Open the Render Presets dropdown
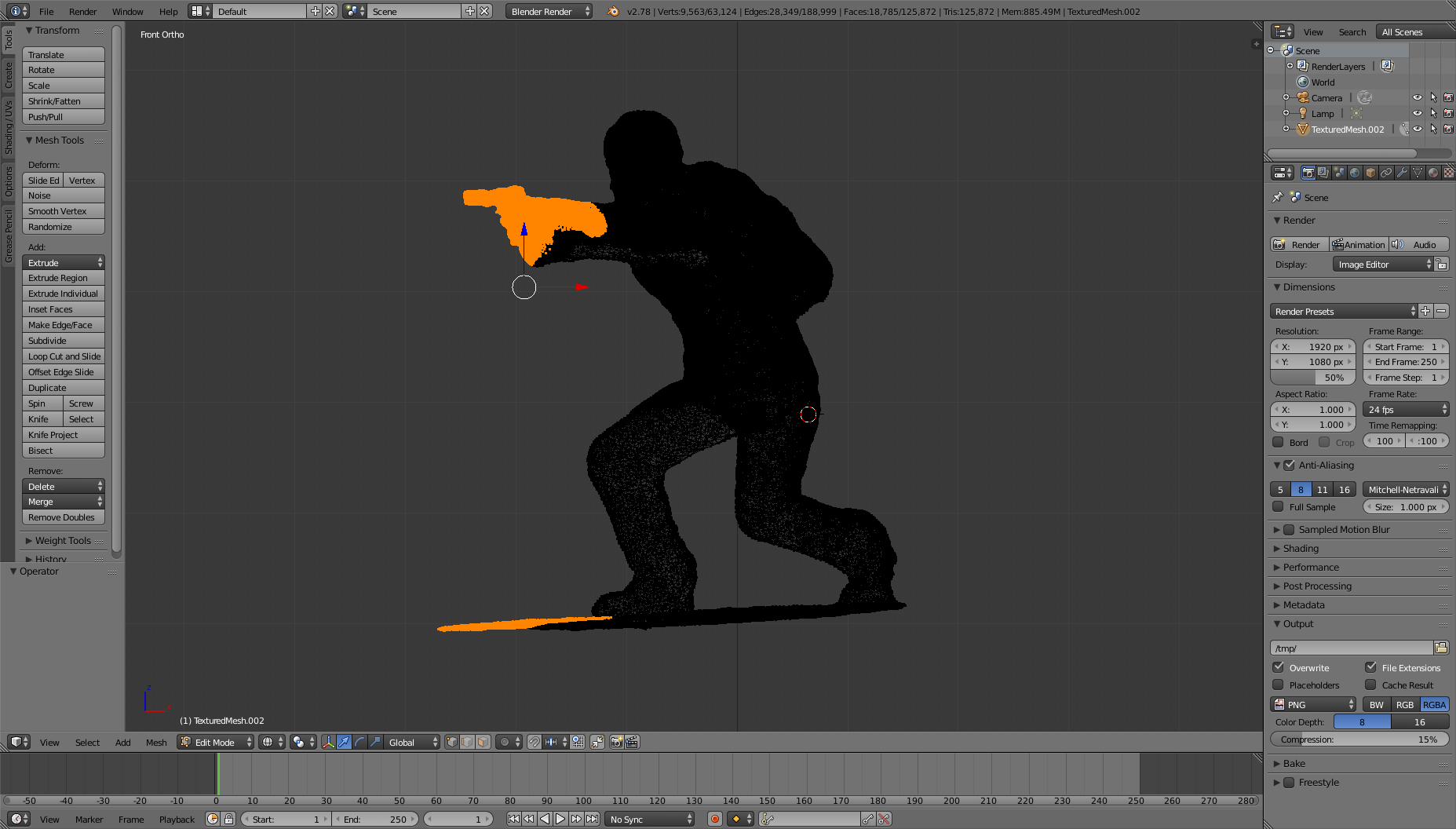The height and width of the screenshot is (829, 1456). pos(1344,311)
